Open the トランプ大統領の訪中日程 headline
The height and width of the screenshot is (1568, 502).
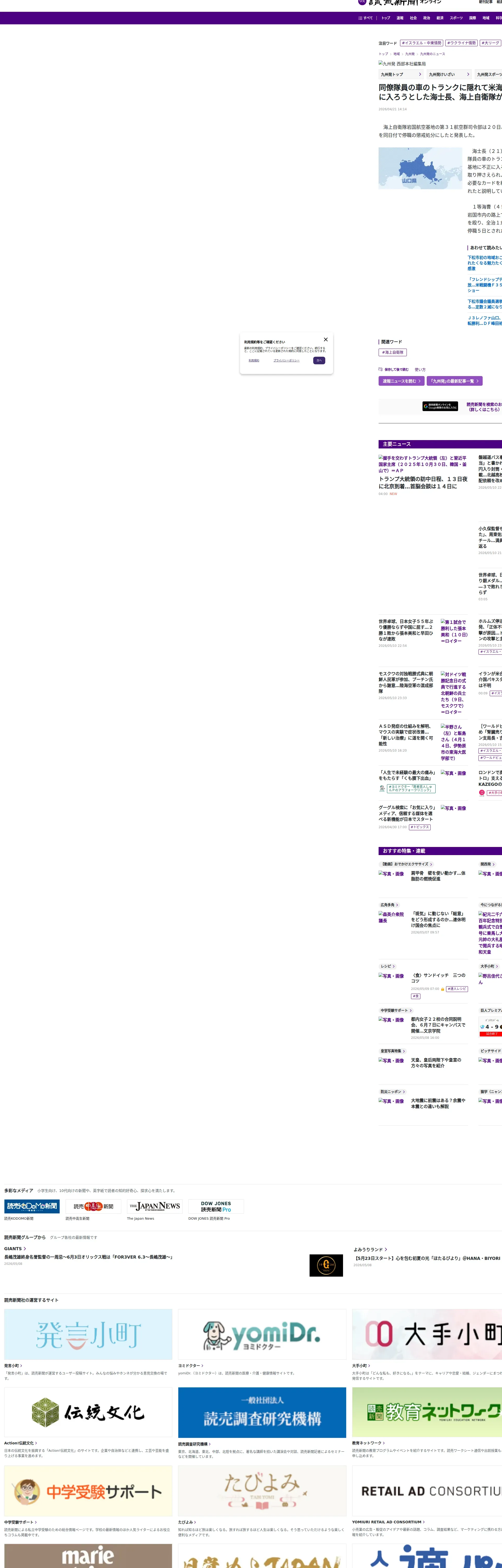[423, 483]
